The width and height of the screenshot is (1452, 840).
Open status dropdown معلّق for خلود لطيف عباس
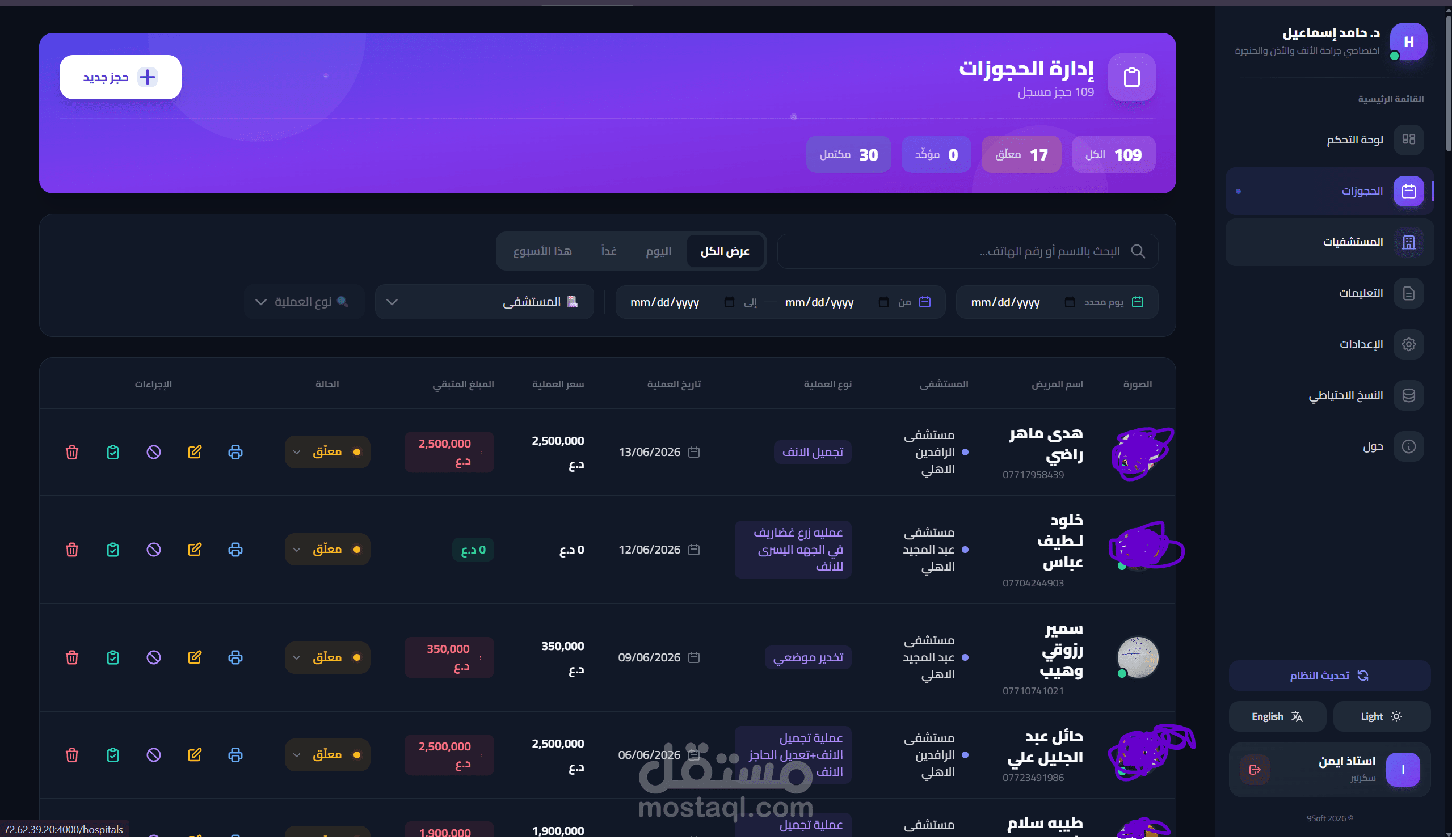click(327, 550)
